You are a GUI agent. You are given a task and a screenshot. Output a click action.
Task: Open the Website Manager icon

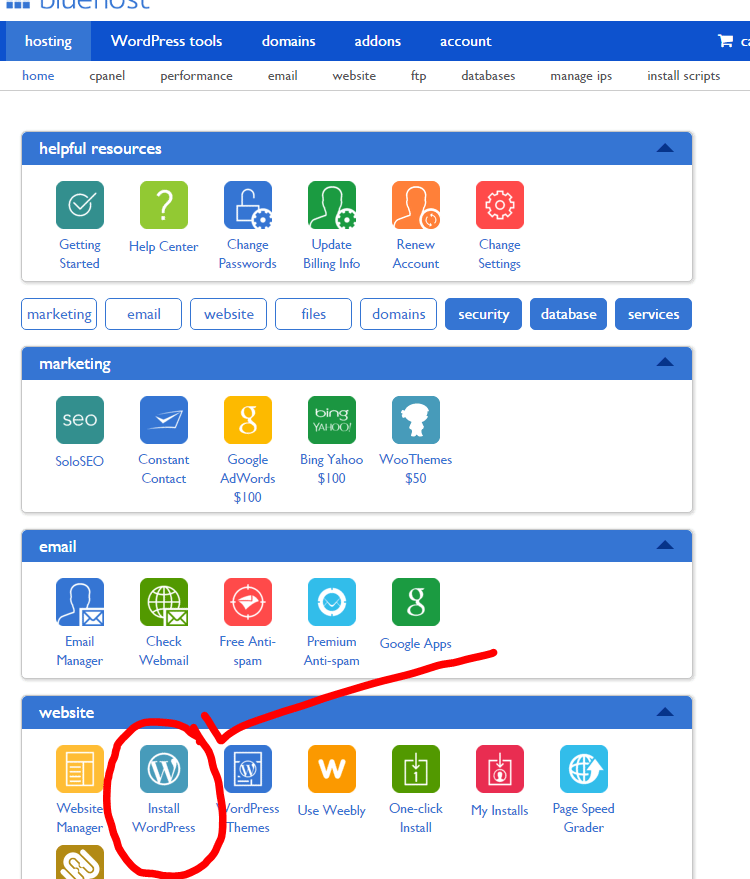(80, 769)
